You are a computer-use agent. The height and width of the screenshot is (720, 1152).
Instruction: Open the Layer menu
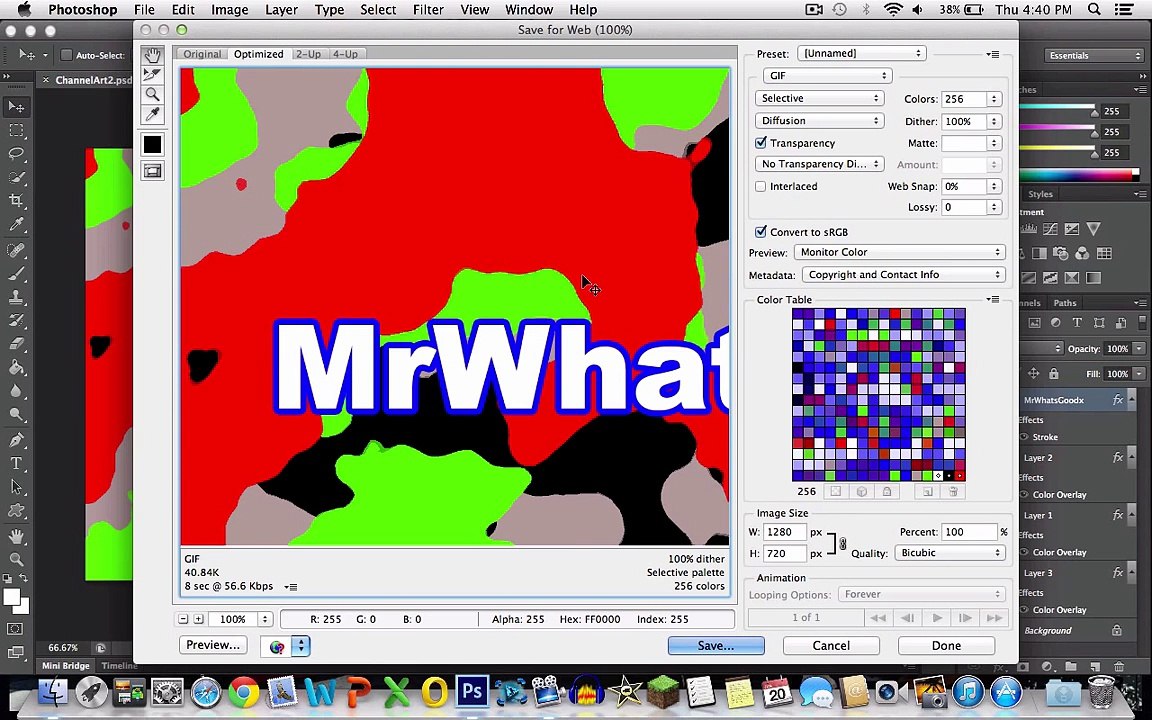[x=281, y=10]
